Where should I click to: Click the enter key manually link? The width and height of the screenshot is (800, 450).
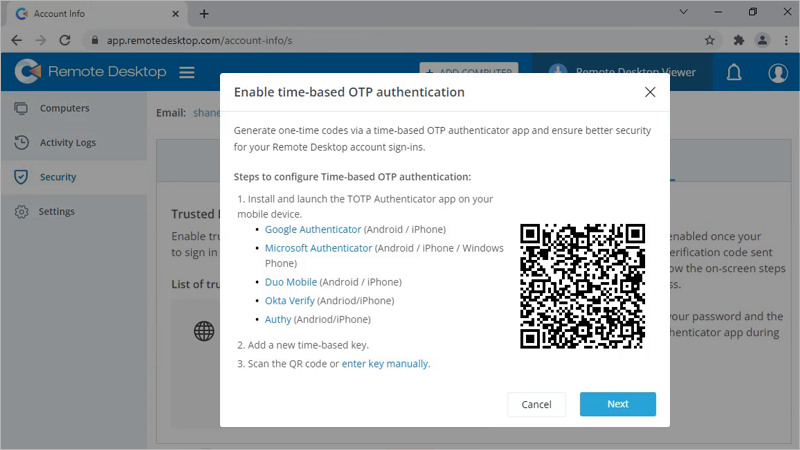click(x=385, y=364)
